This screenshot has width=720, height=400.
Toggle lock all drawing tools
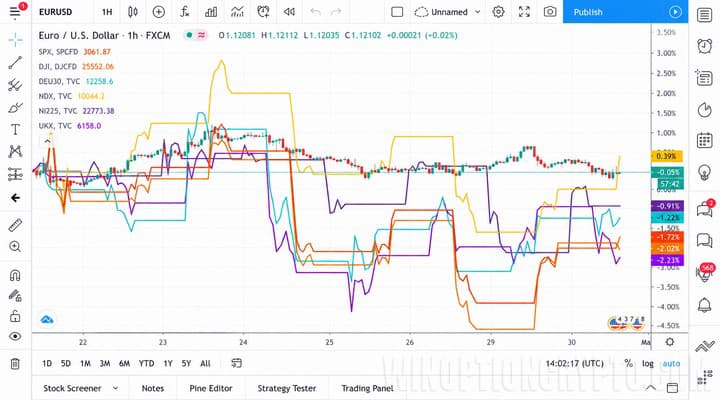click(x=15, y=316)
